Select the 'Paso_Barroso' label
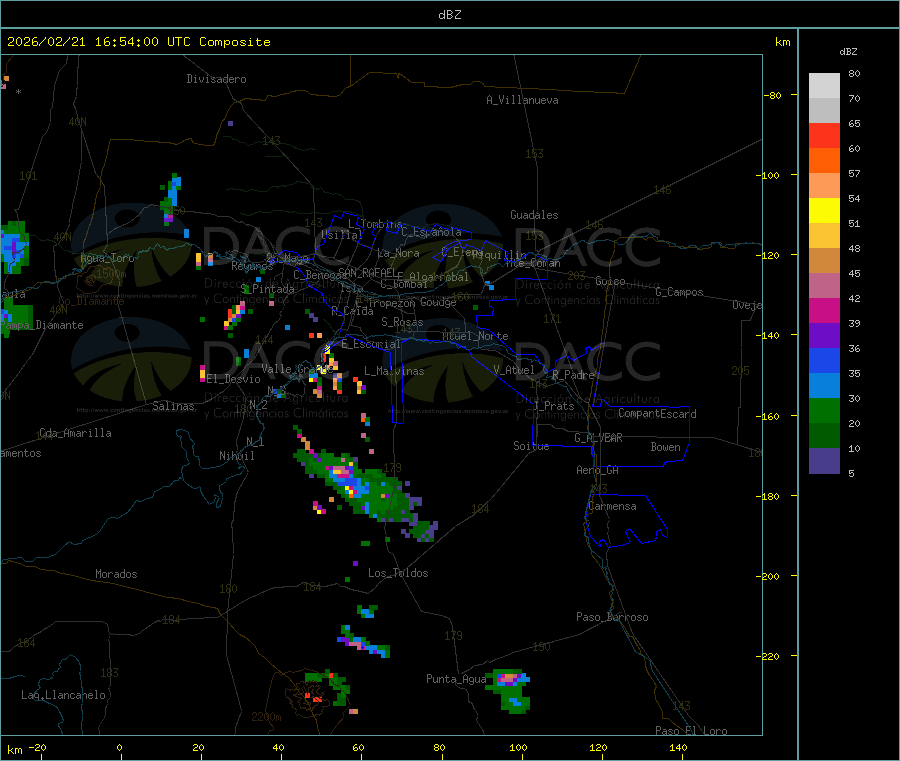Screen dimensions: 900x761 (x=612, y=617)
